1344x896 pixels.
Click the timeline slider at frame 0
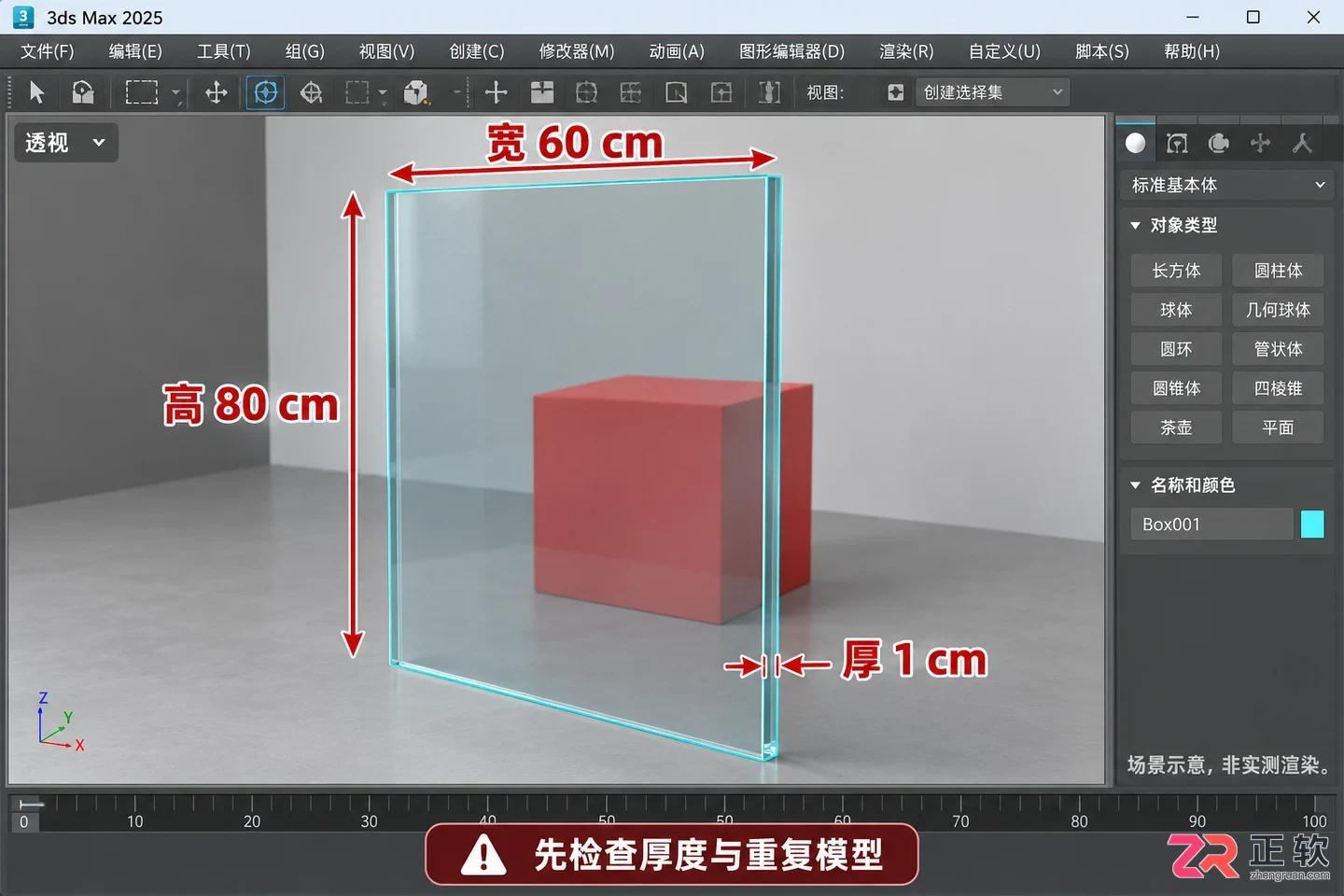[x=24, y=821]
